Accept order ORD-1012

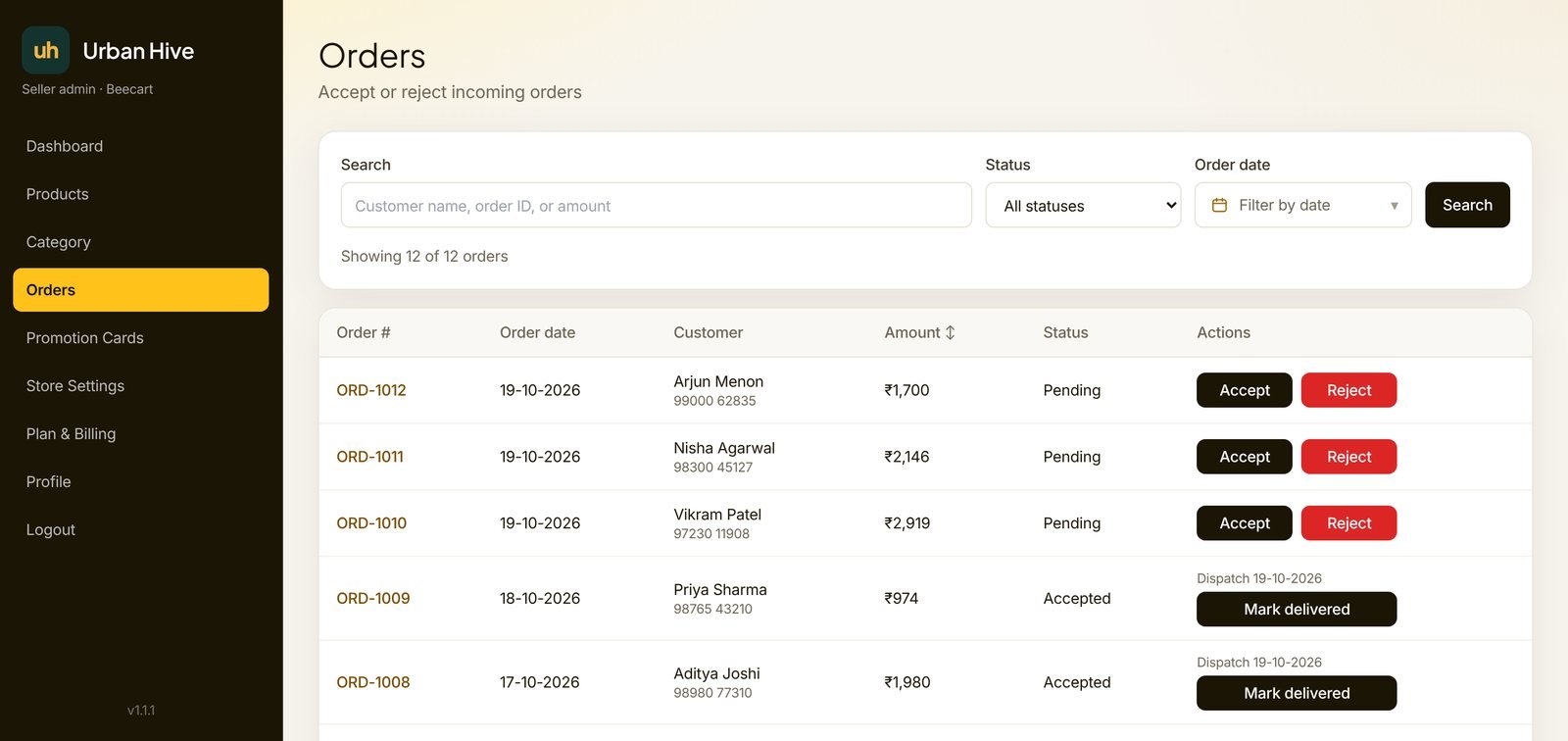[1244, 390]
